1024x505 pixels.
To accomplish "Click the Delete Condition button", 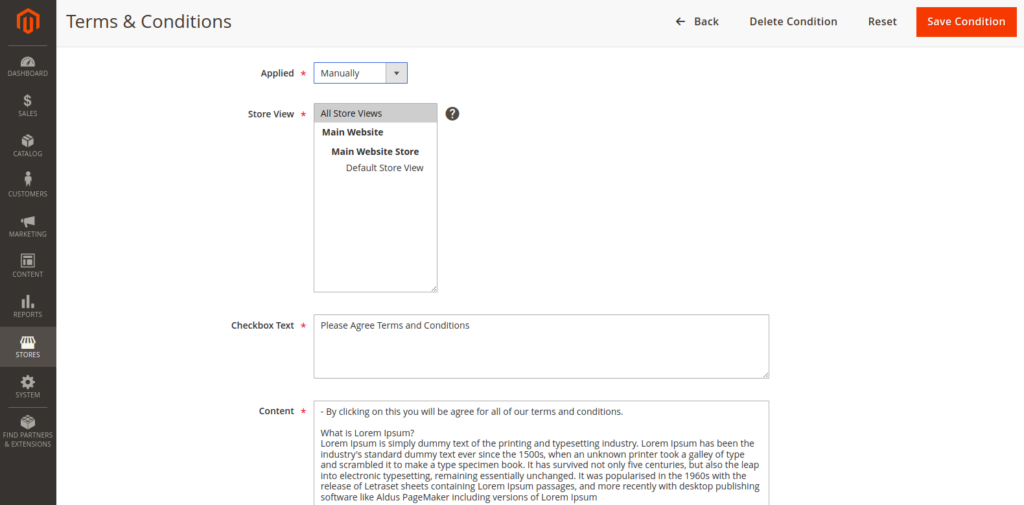I will [793, 22].
